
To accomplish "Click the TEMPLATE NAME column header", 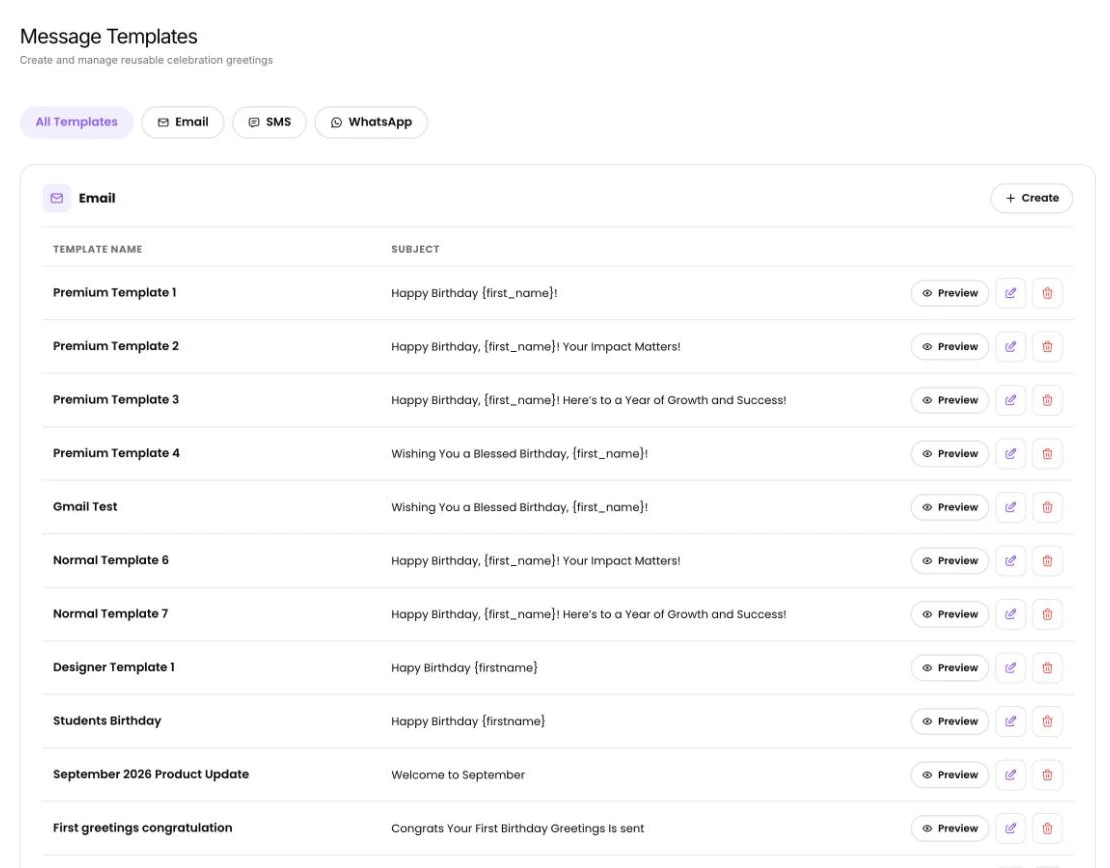I will [98, 249].
